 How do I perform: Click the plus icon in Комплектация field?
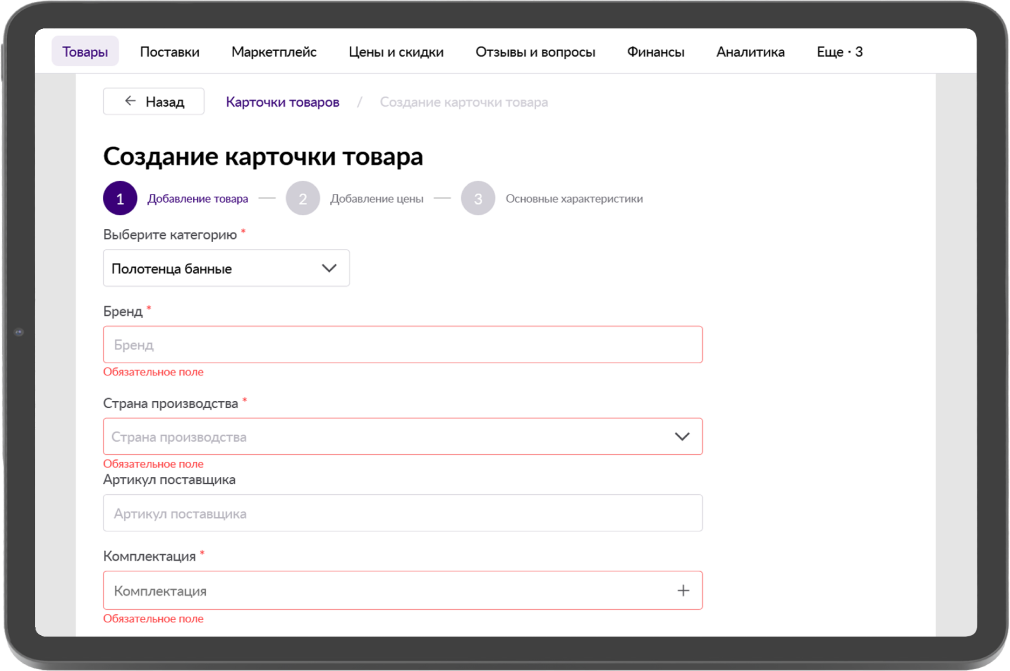pos(683,591)
